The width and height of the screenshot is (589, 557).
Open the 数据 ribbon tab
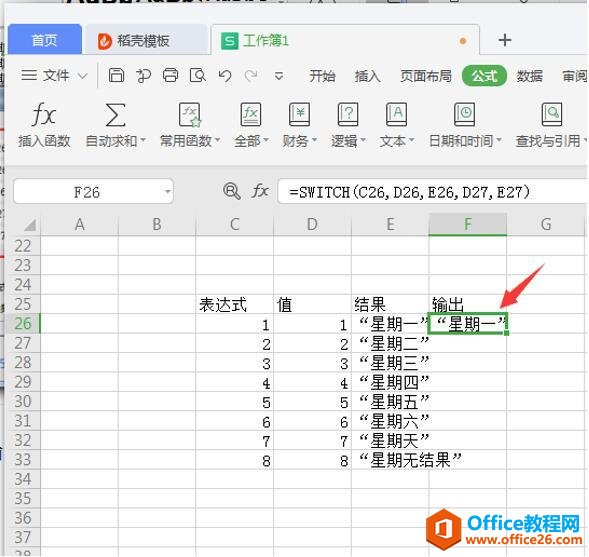pos(529,76)
